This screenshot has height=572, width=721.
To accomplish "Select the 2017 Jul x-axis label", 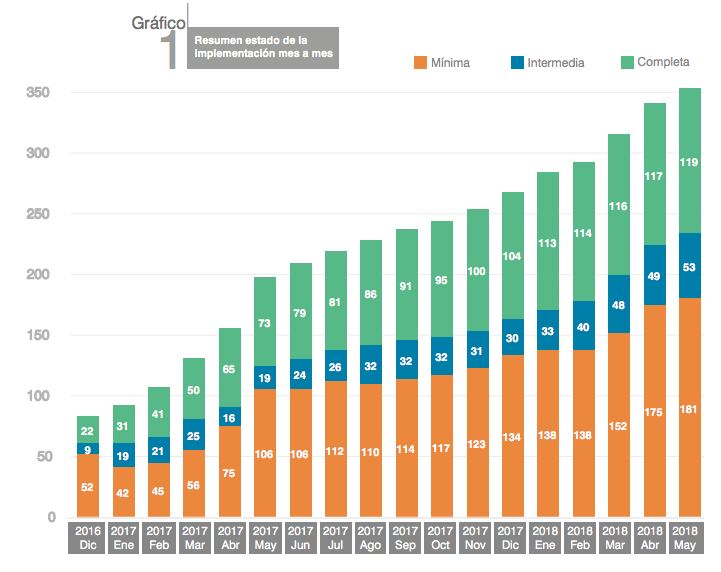I will click(336, 537).
